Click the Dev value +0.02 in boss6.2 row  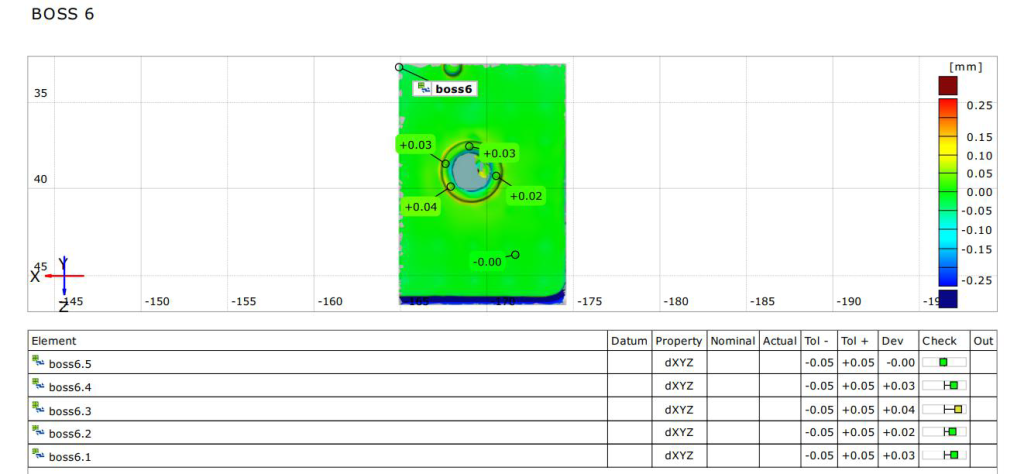coord(899,432)
